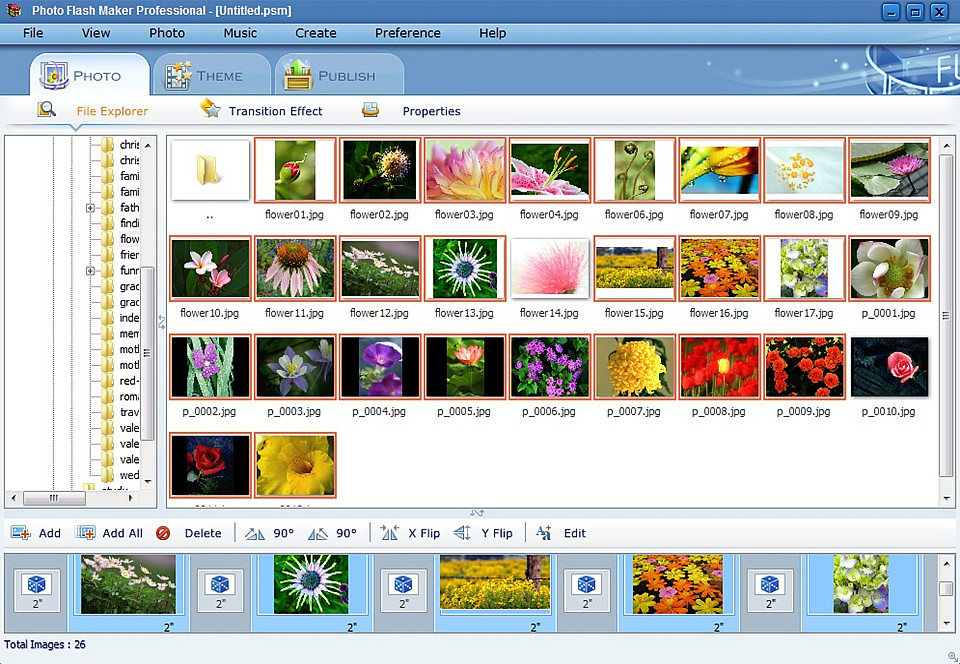The height and width of the screenshot is (664, 960).
Task: Click the Add photo icon
Action: (x=21, y=533)
